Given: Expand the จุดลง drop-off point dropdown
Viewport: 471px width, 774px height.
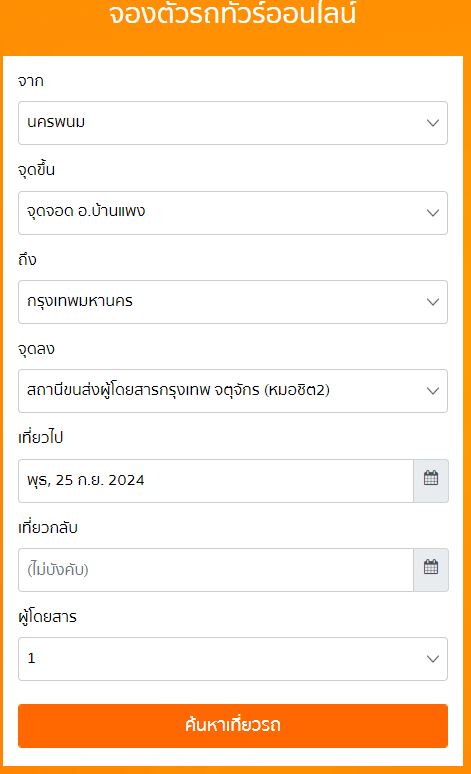Looking at the screenshot, I should [233, 391].
